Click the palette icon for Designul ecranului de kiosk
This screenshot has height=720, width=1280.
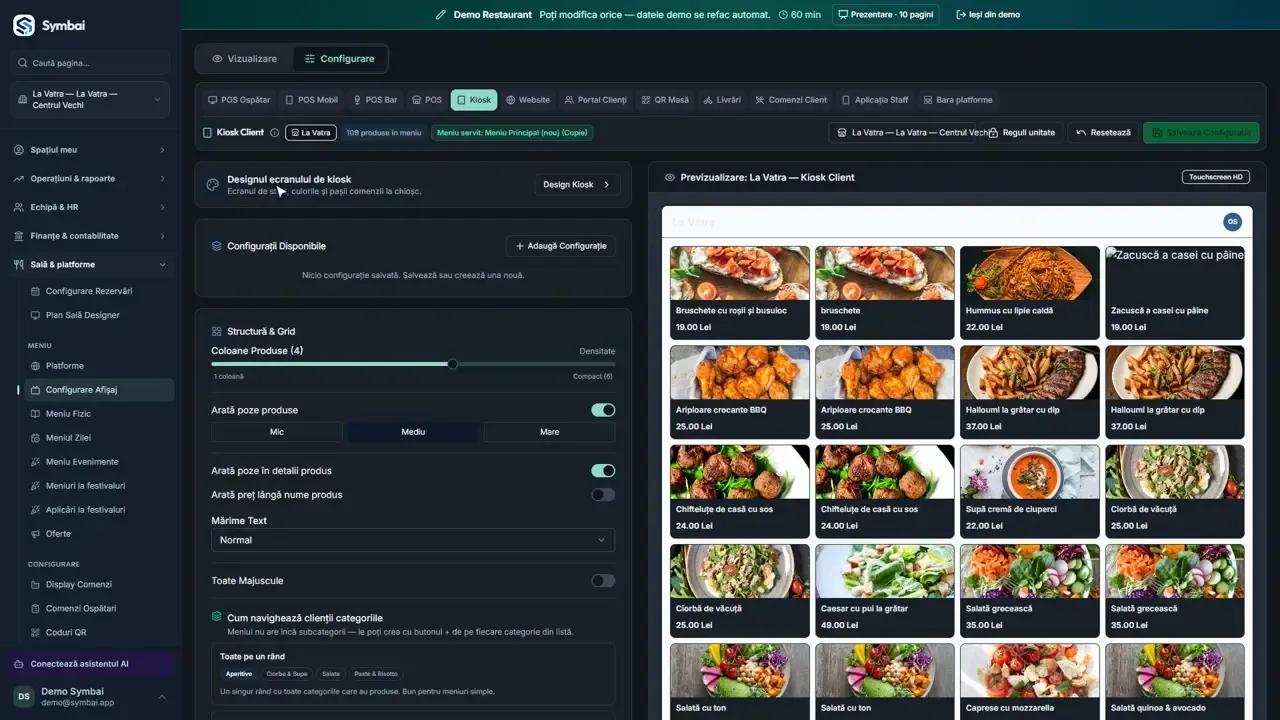coord(212,185)
